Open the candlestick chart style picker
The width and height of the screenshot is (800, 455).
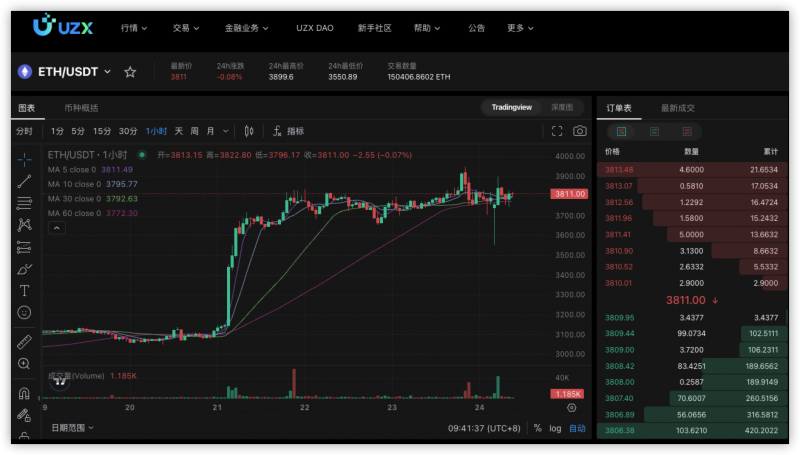248,131
